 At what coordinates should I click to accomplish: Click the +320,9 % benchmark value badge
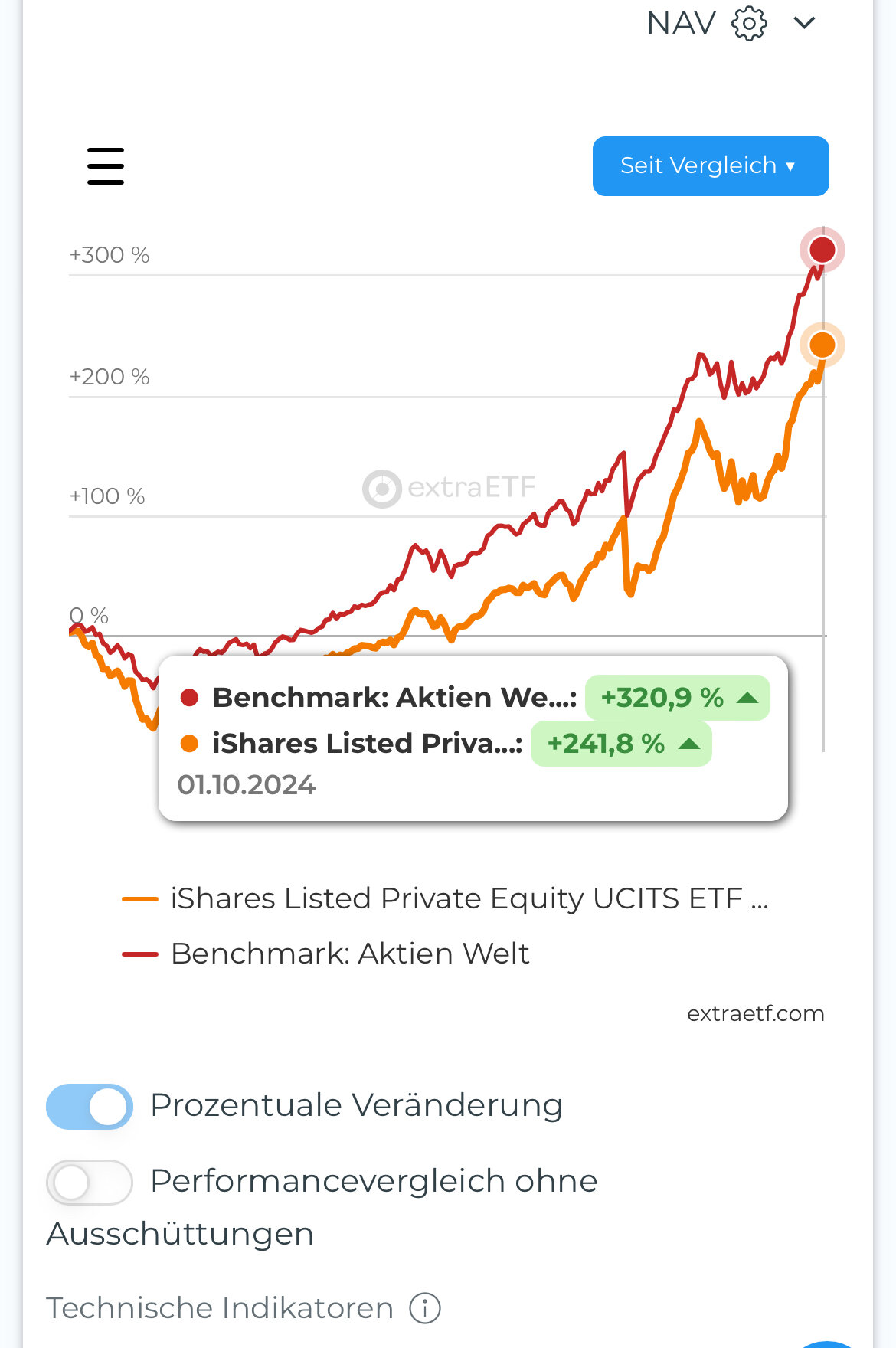677,698
